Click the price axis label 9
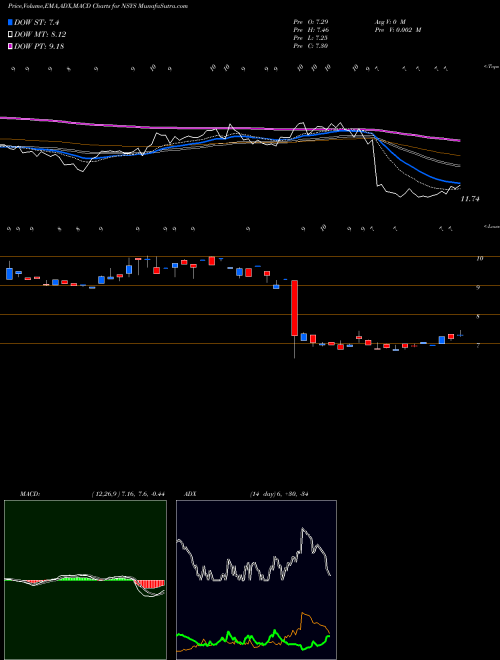Image resolution: width=500 pixels, height=660 pixels. [x=478, y=288]
